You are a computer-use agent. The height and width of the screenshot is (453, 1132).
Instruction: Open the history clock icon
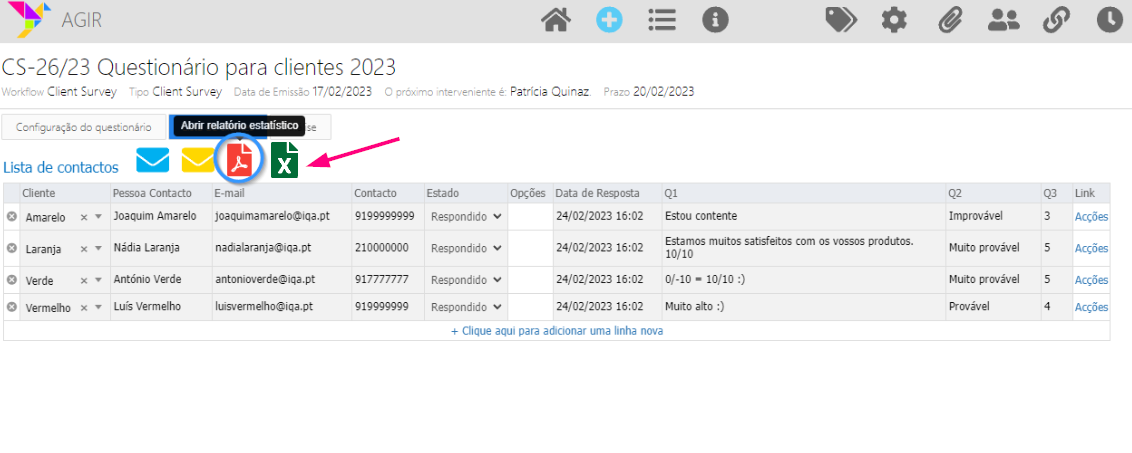1110,20
